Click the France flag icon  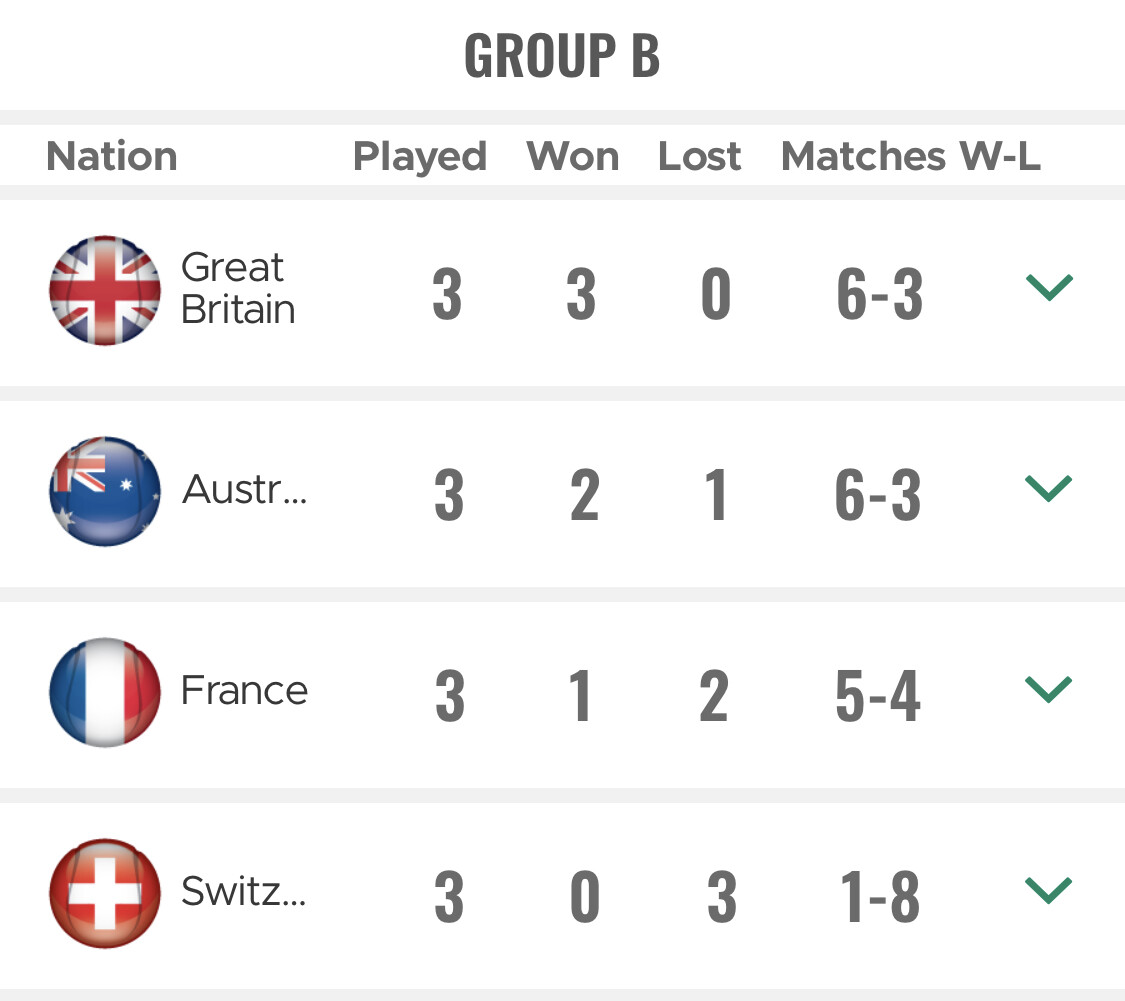point(105,692)
